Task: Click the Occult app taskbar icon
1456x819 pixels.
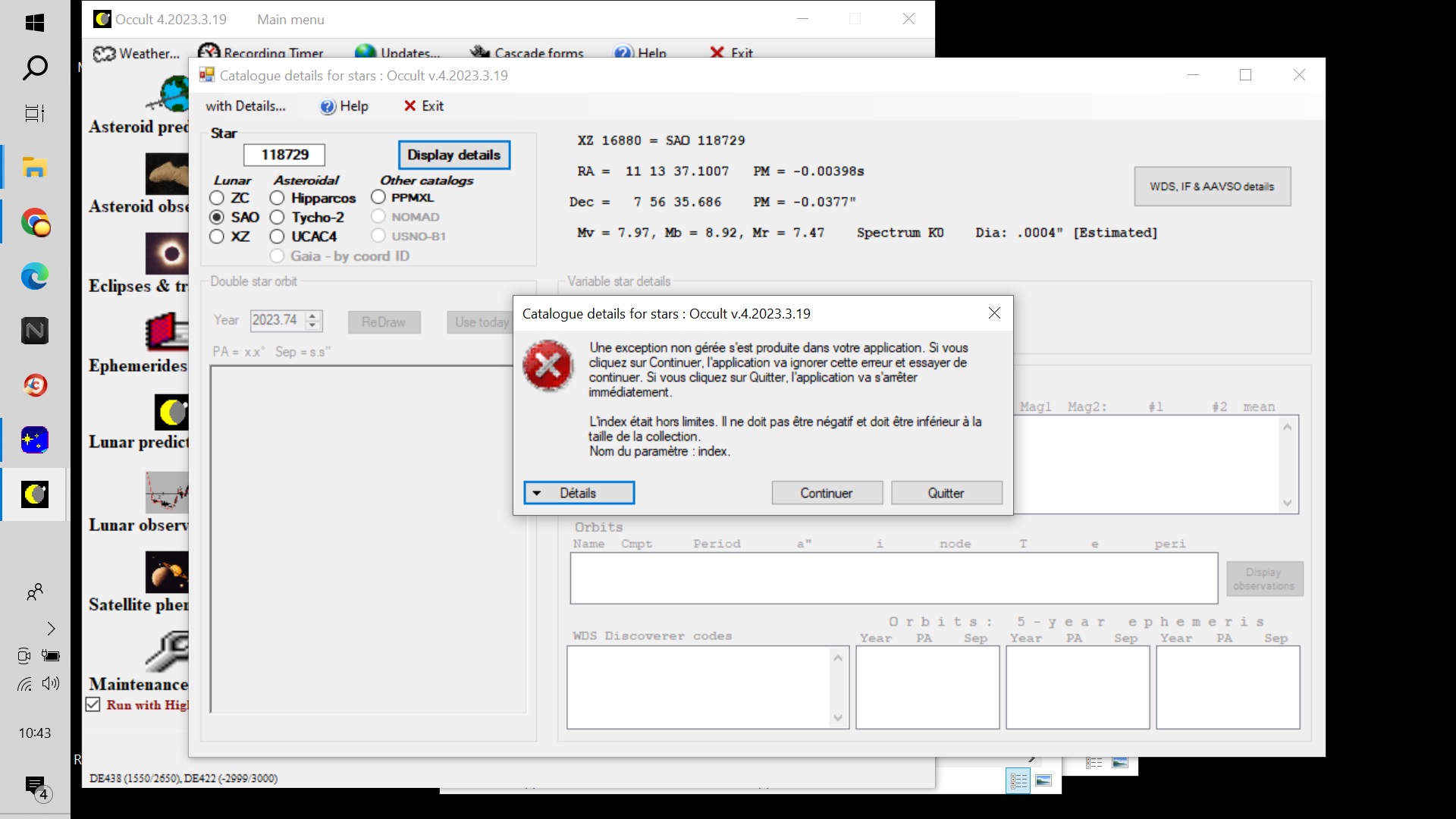Action: point(35,494)
